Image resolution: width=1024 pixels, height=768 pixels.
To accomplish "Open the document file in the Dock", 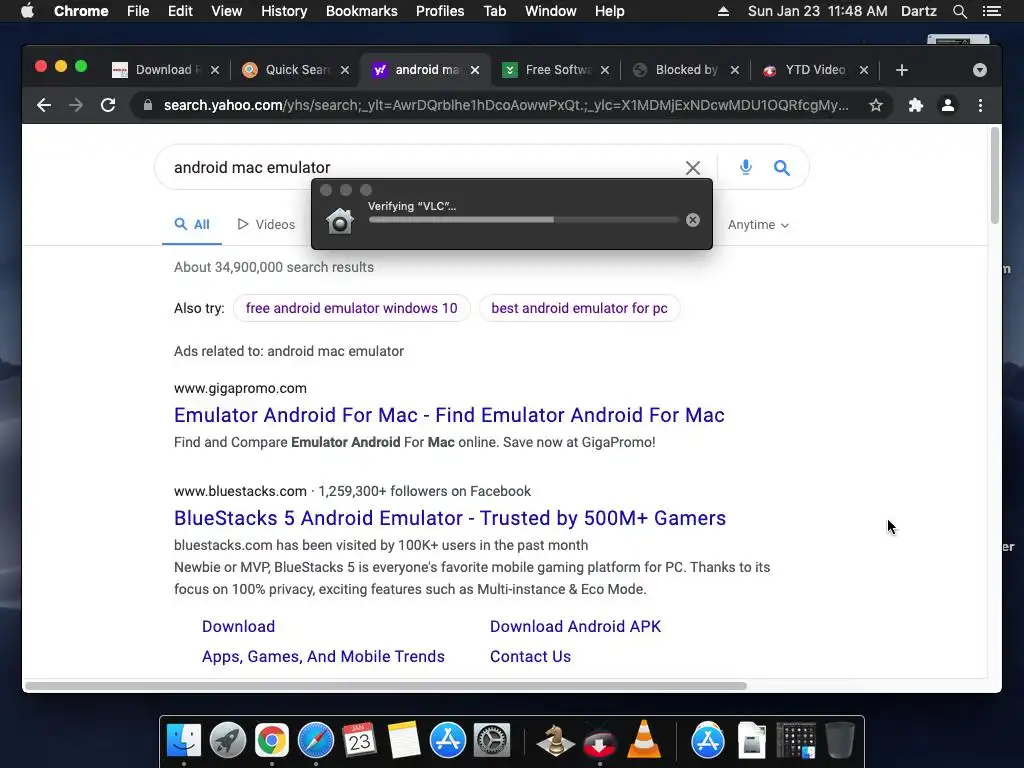I will pos(752,740).
